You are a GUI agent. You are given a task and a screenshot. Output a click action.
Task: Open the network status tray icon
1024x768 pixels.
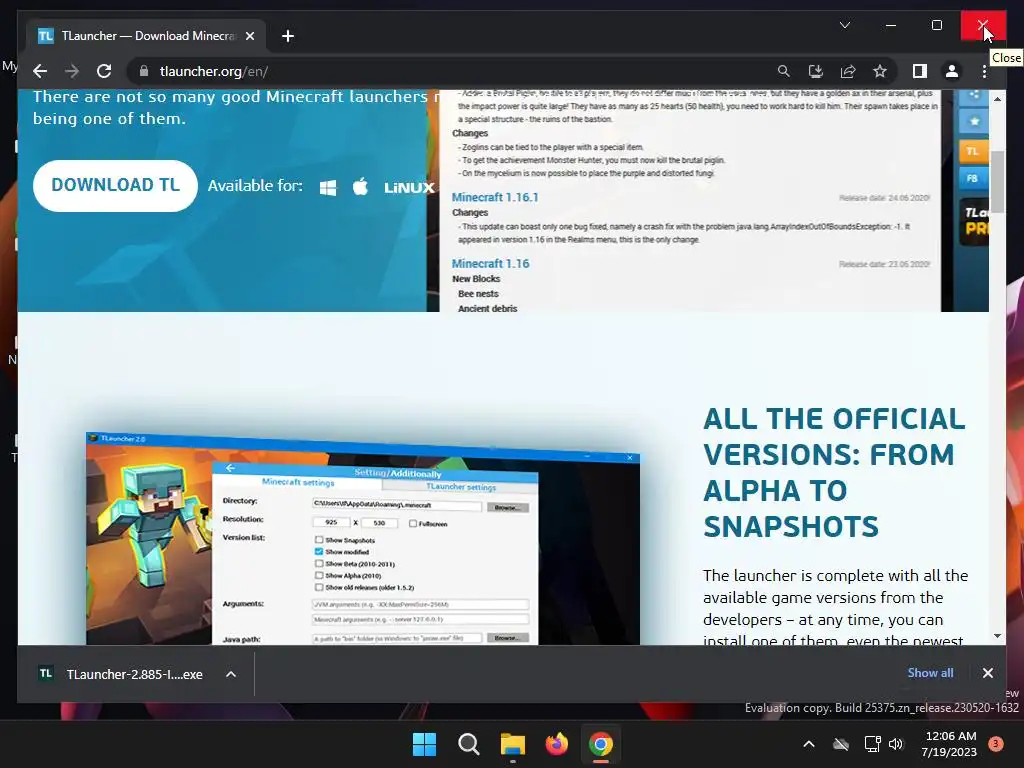pyautogui.click(x=872, y=744)
